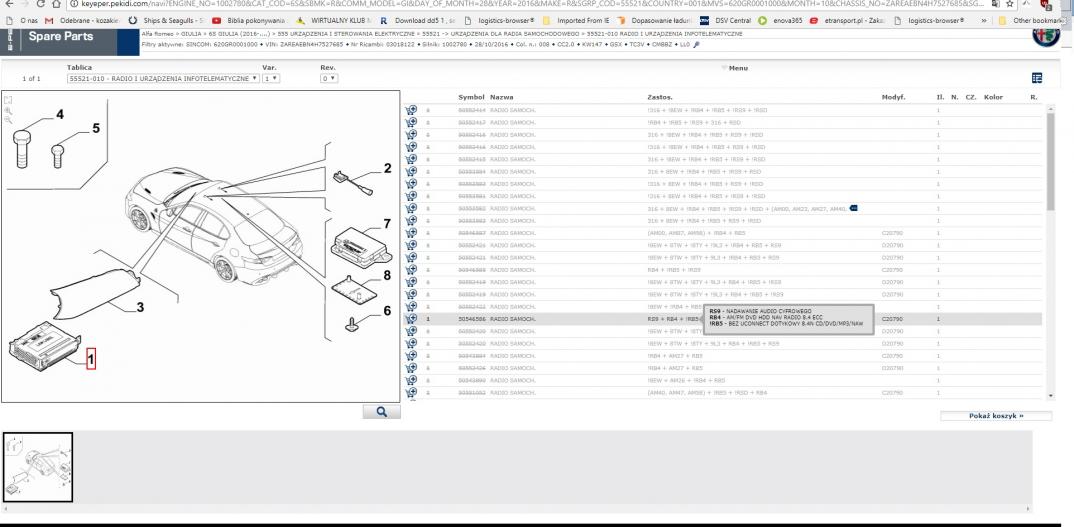Screen dimensions: 1074x527
Task: Add part 50546586 to cart
Action: point(411,320)
